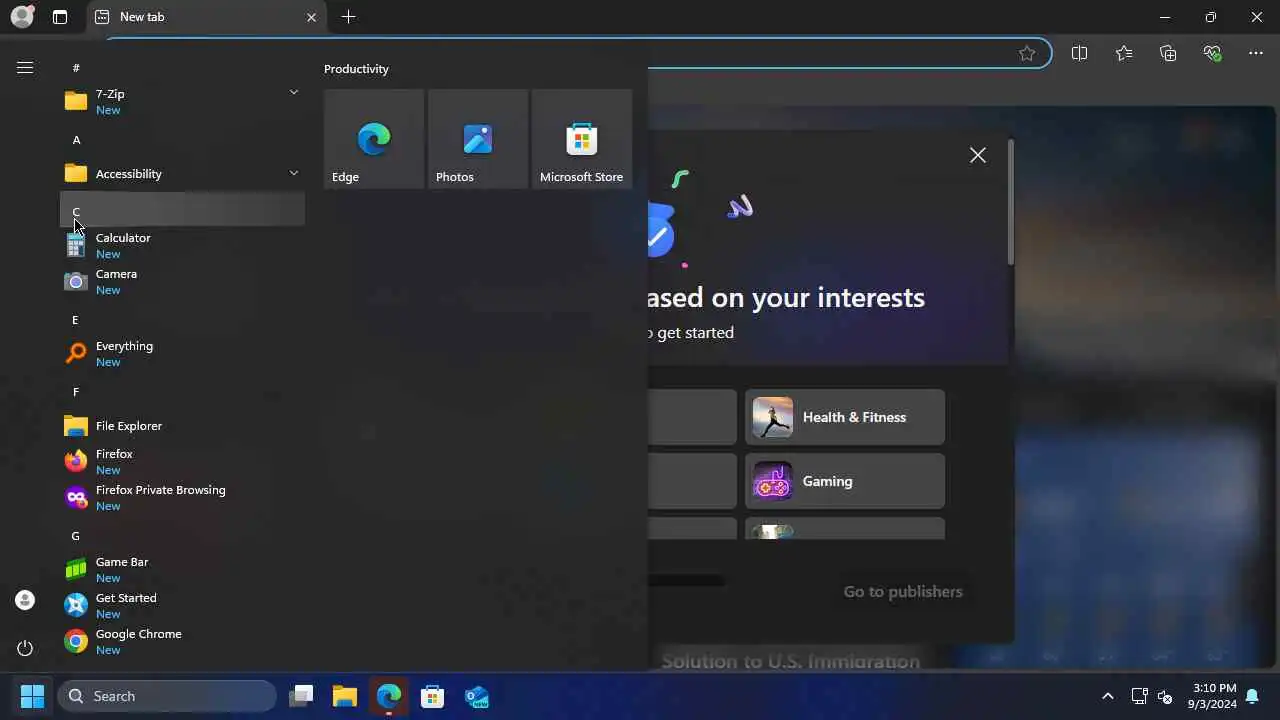Screen dimensions: 1280x720
Task: Click the user account icon in Start
Action: (25, 600)
